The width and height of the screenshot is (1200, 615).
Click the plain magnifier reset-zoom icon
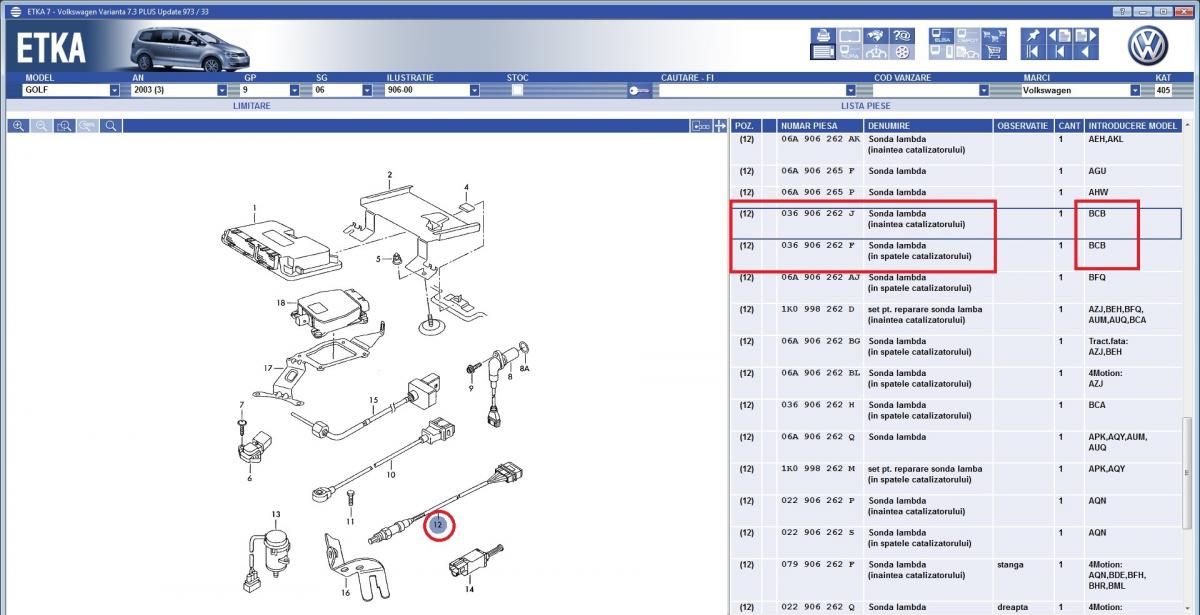(111, 126)
